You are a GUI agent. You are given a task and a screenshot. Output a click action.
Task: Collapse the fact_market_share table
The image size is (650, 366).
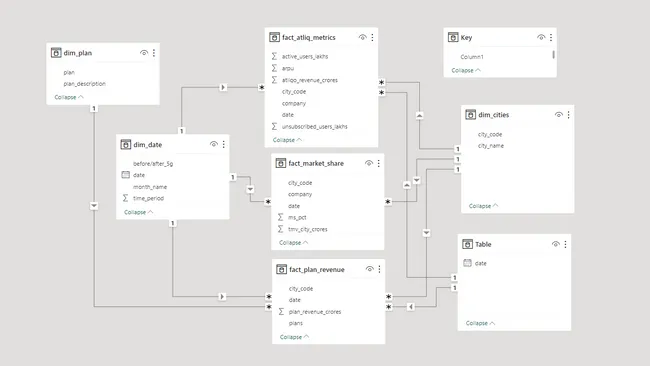[293, 242]
